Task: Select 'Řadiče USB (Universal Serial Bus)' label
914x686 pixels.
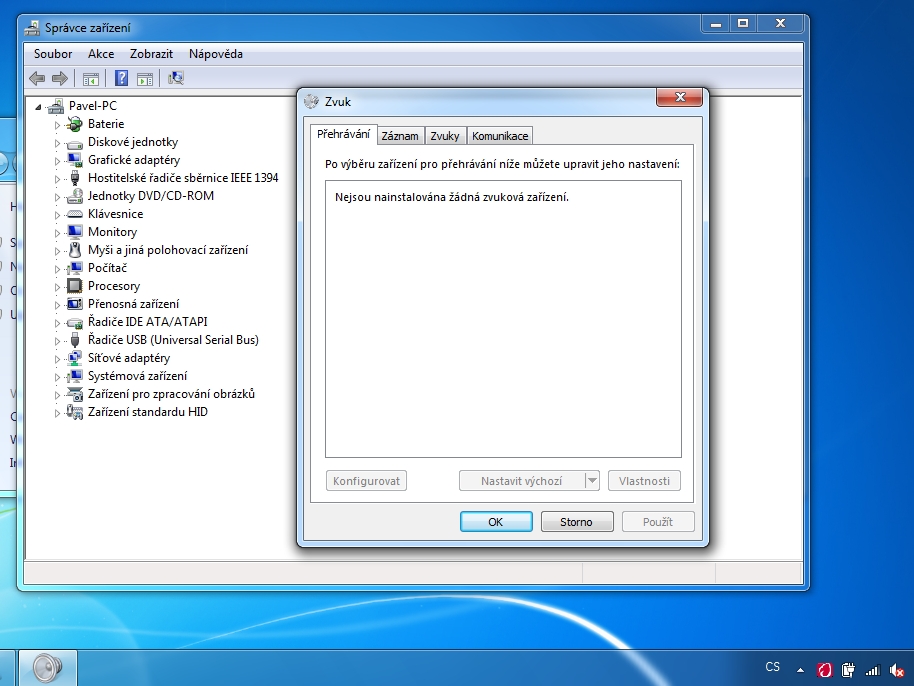Action: (x=173, y=340)
